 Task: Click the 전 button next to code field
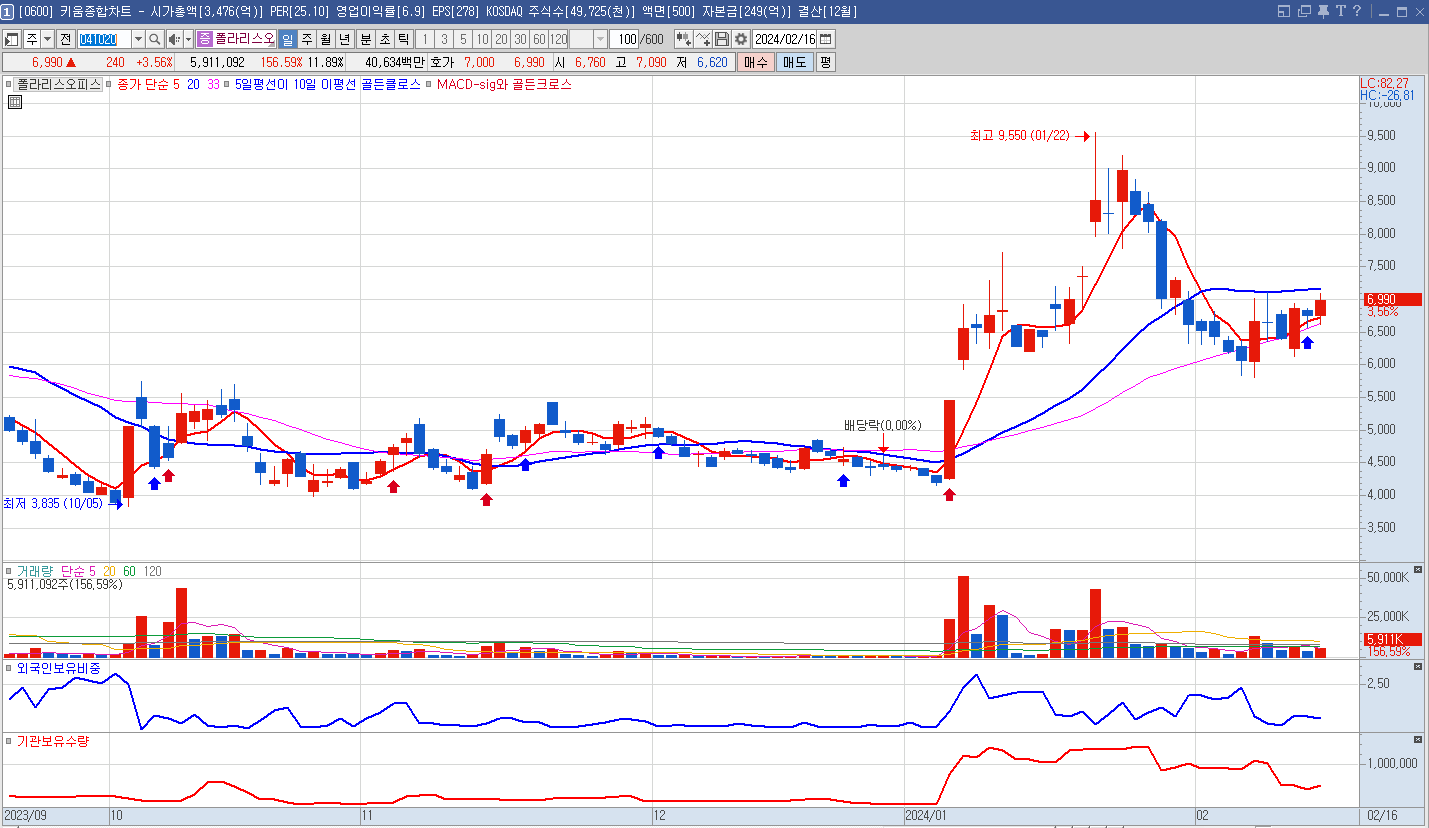tap(65, 39)
